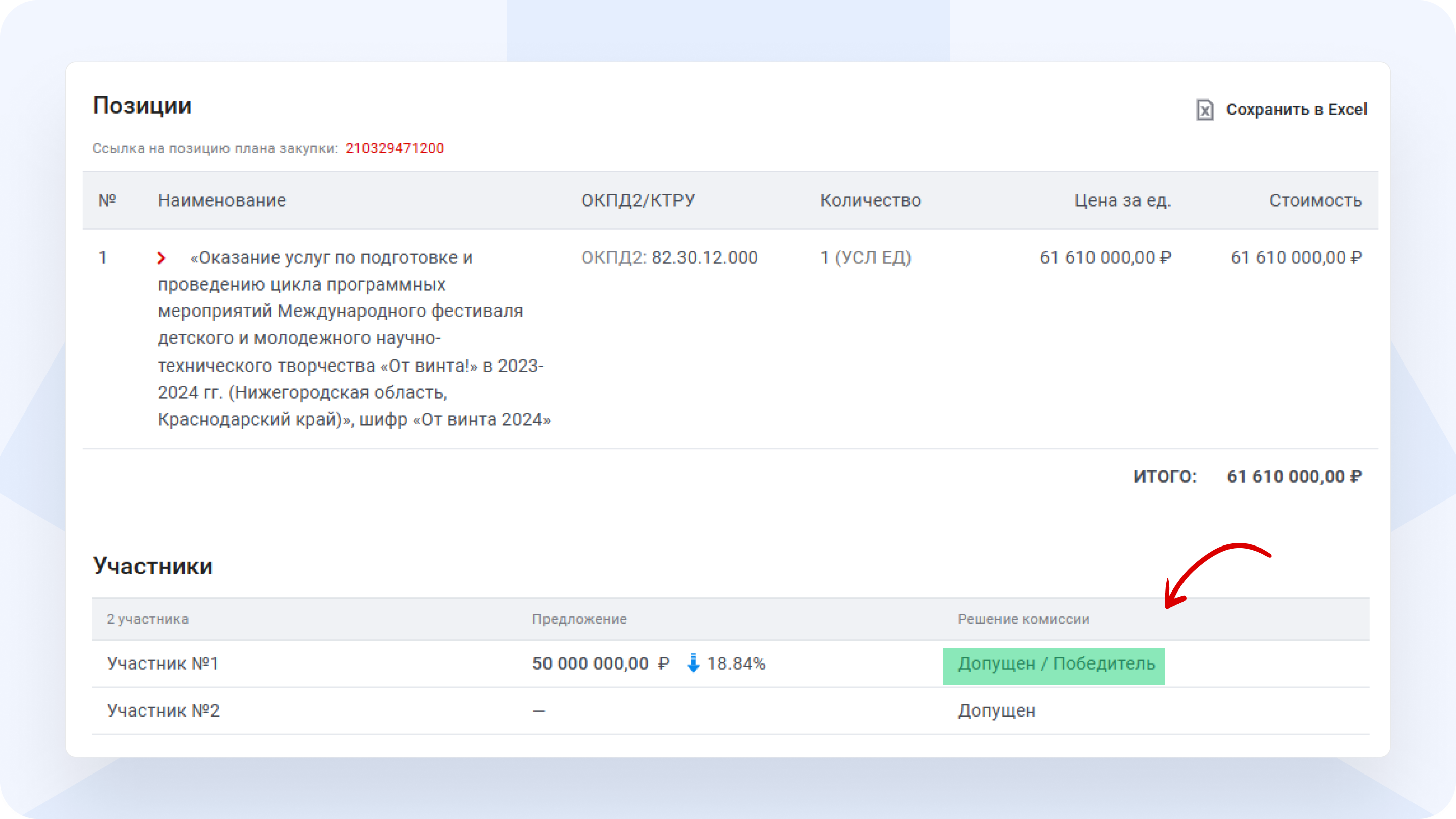Click the "Наименование" column header
This screenshot has height=819, width=1456.
click(221, 200)
